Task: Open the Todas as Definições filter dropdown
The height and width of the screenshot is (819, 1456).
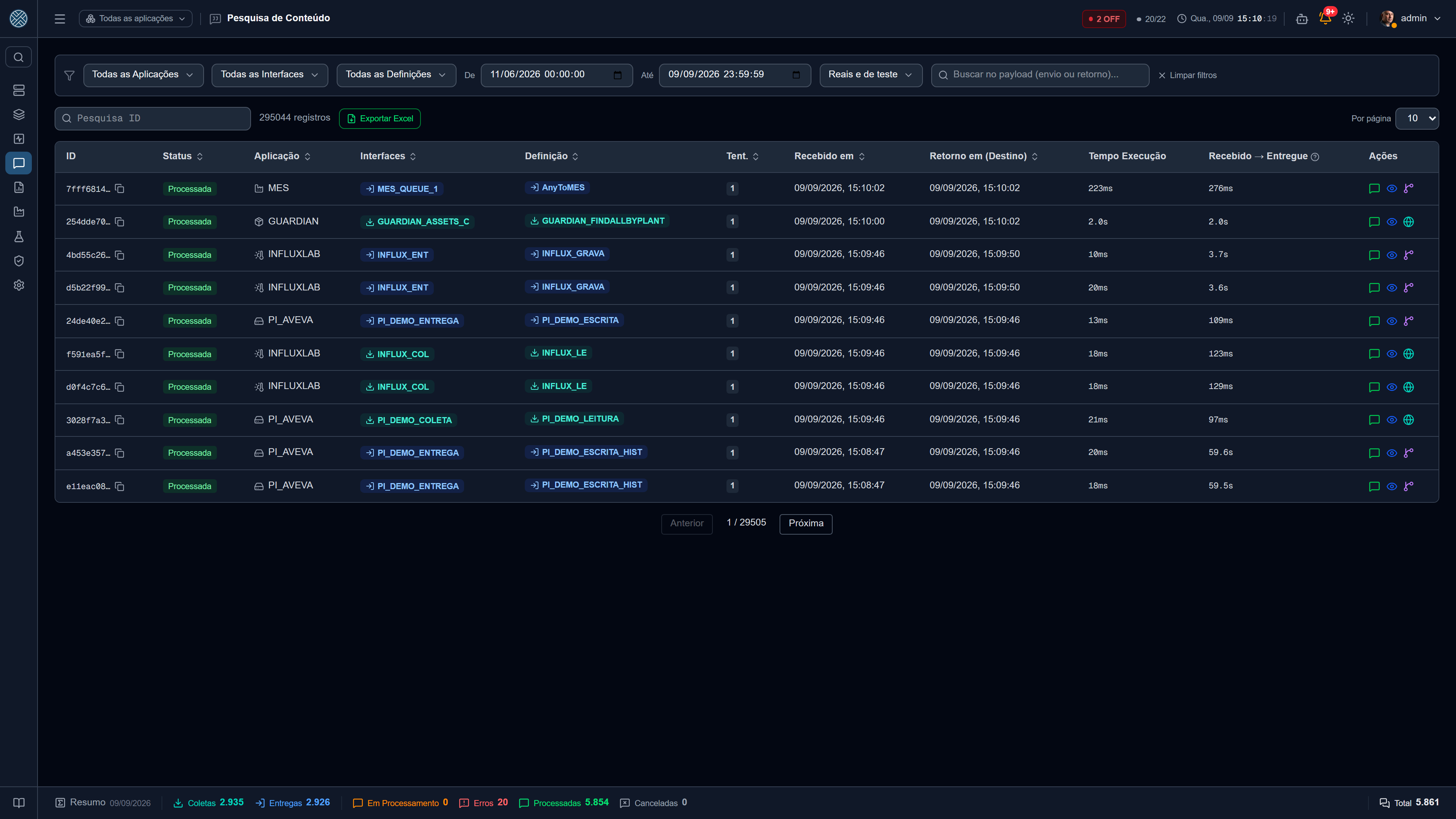Action: pyautogui.click(x=396, y=75)
